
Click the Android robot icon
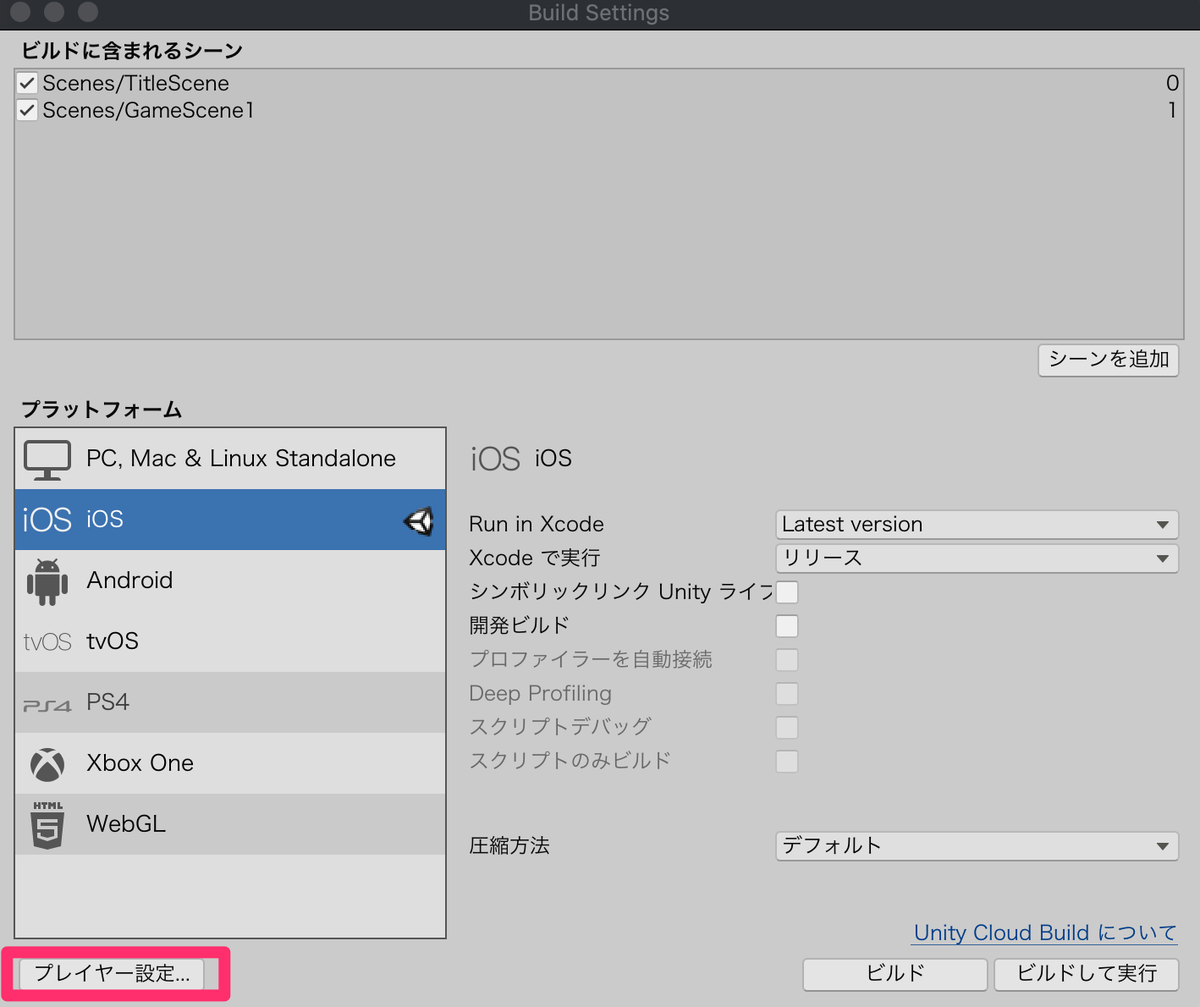click(47, 581)
